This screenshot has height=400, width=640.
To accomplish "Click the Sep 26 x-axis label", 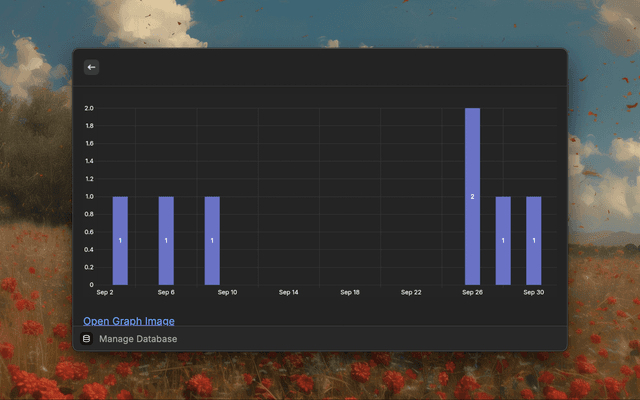I will point(472,293).
